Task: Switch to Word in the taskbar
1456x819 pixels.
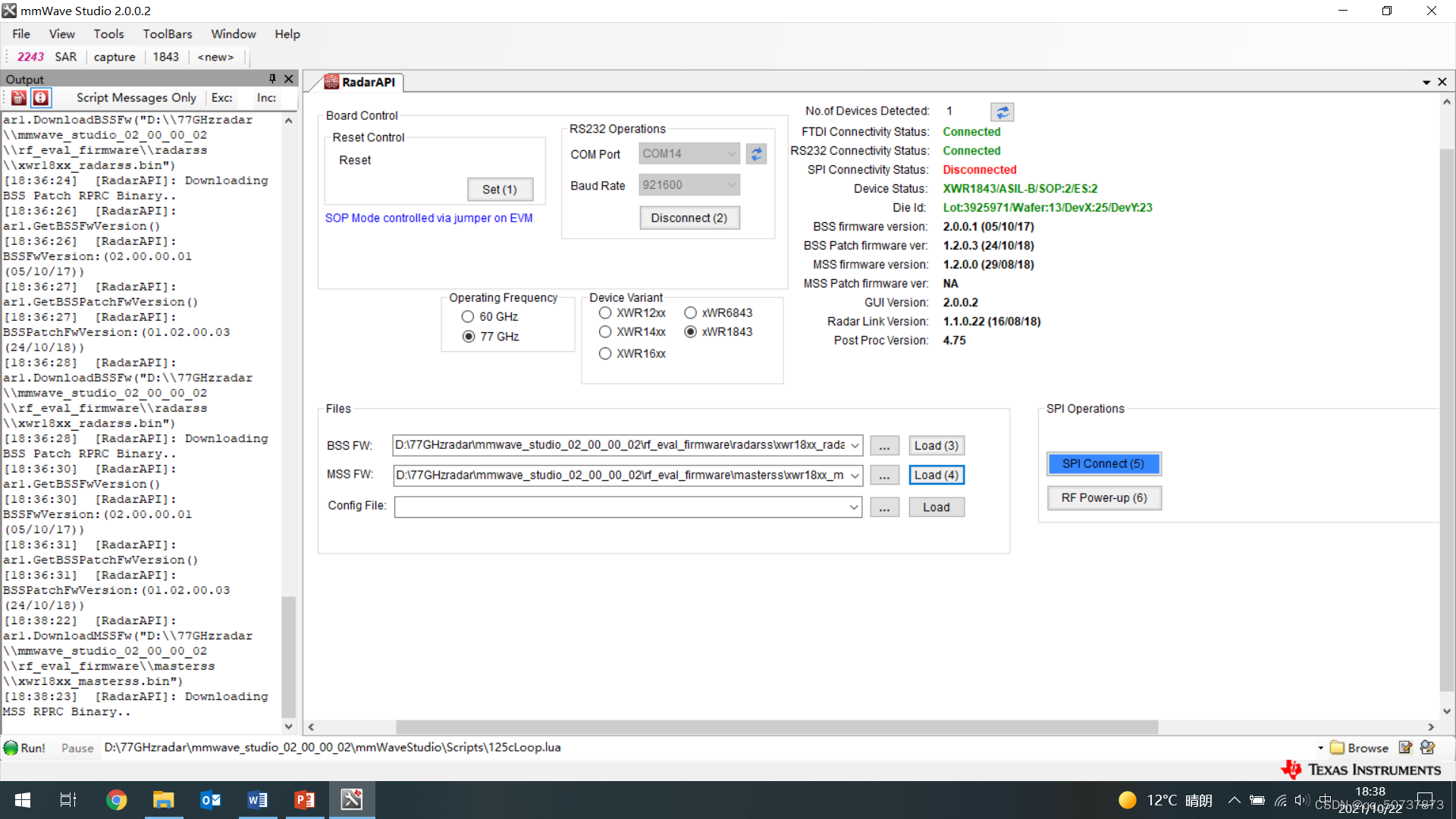Action: [x=257, y=800]
